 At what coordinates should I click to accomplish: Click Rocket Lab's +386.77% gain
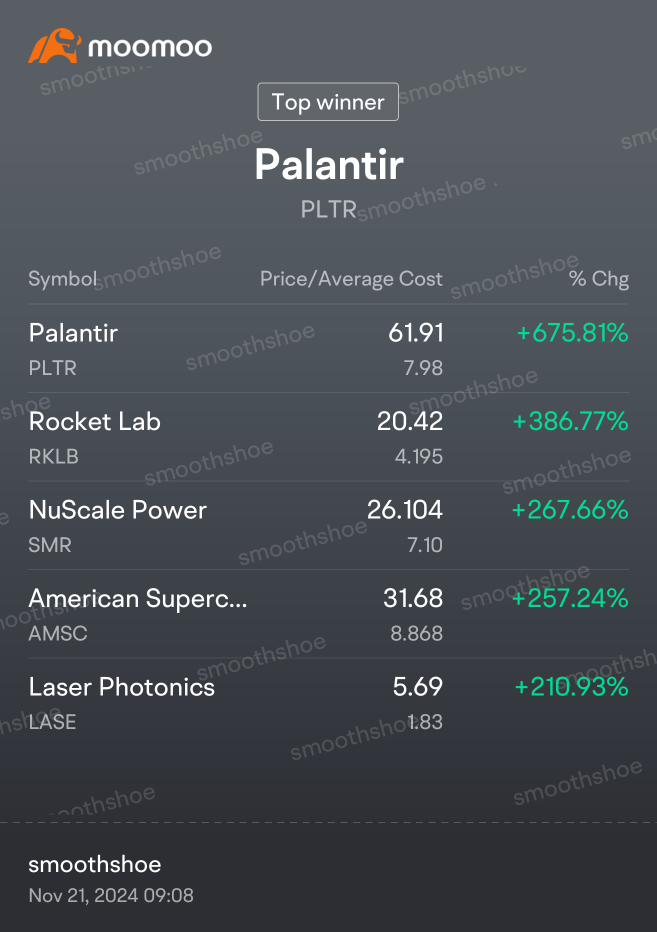570,422
